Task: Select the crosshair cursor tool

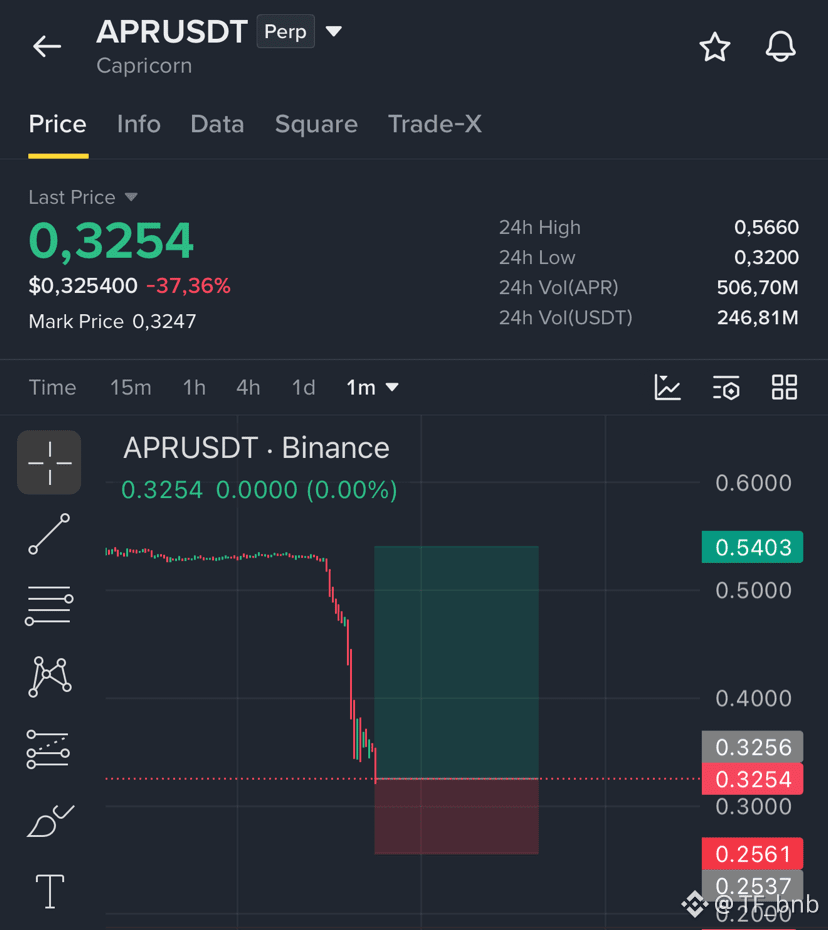Action: [x=49, y=463]
